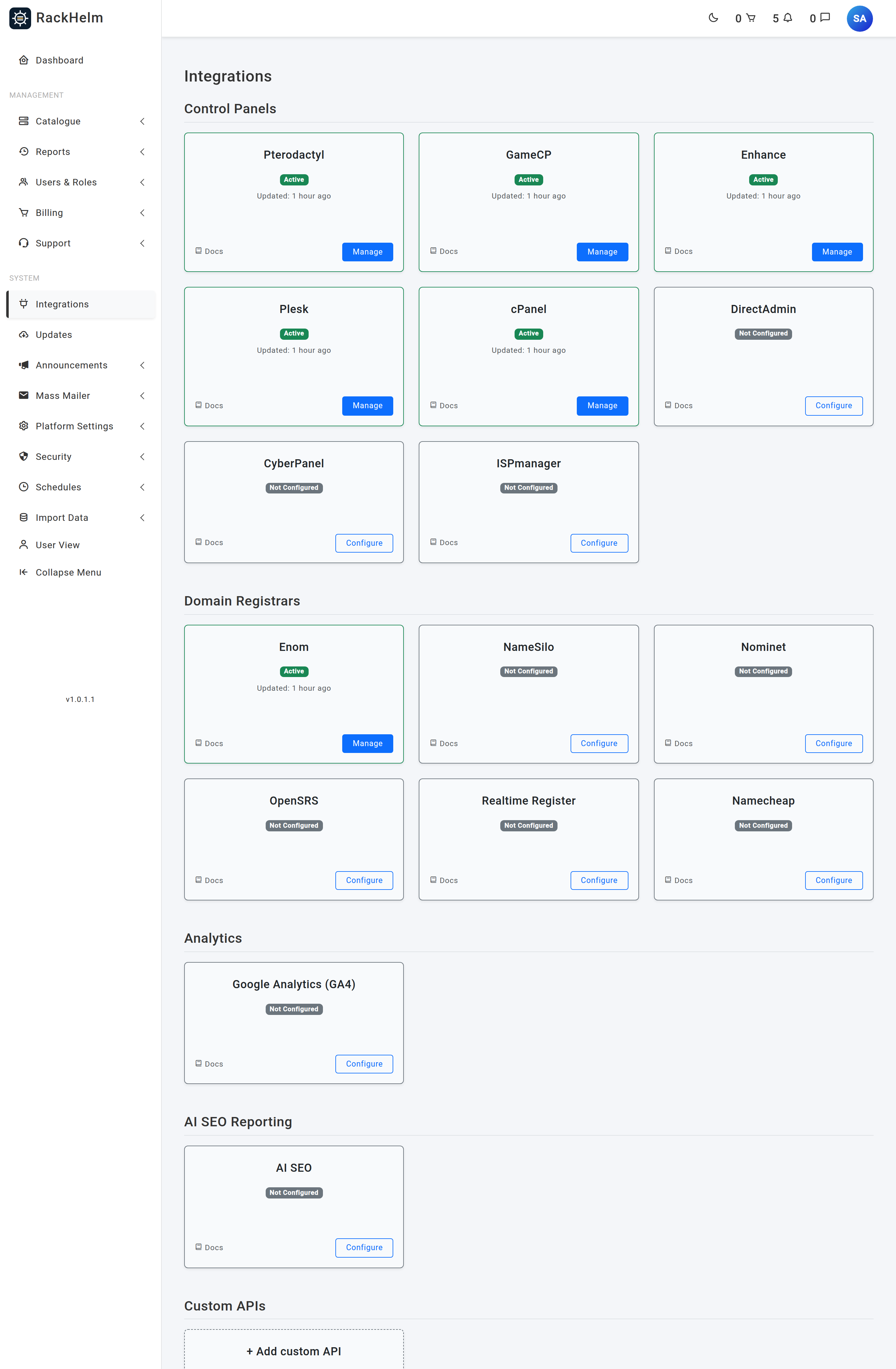Click the Security shield icon
Image resolution: width=896 pixels, height=1369 pixels.
tap(24, 456)
